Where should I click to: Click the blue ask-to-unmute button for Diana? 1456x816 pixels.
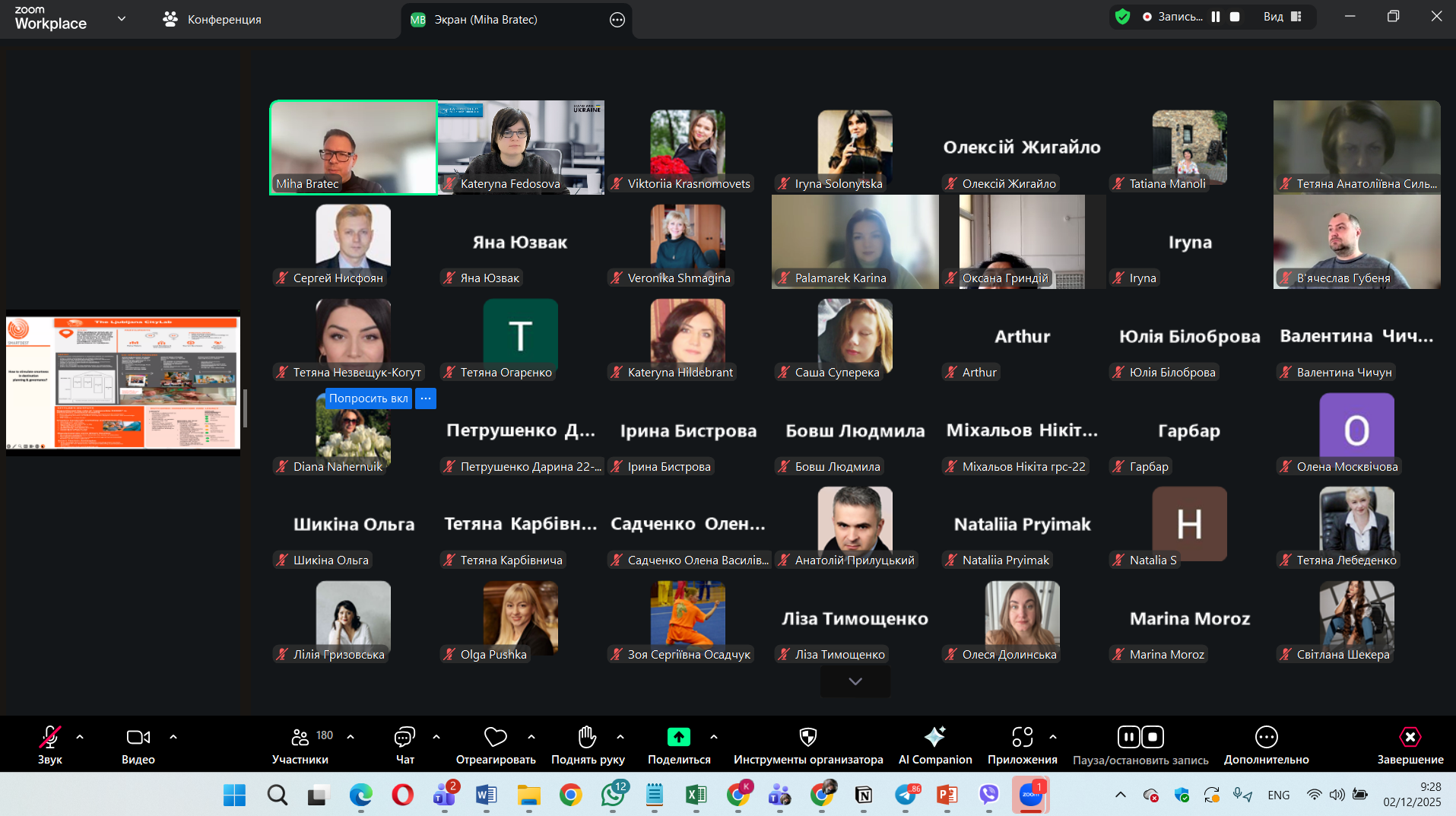tap(368, 398)
